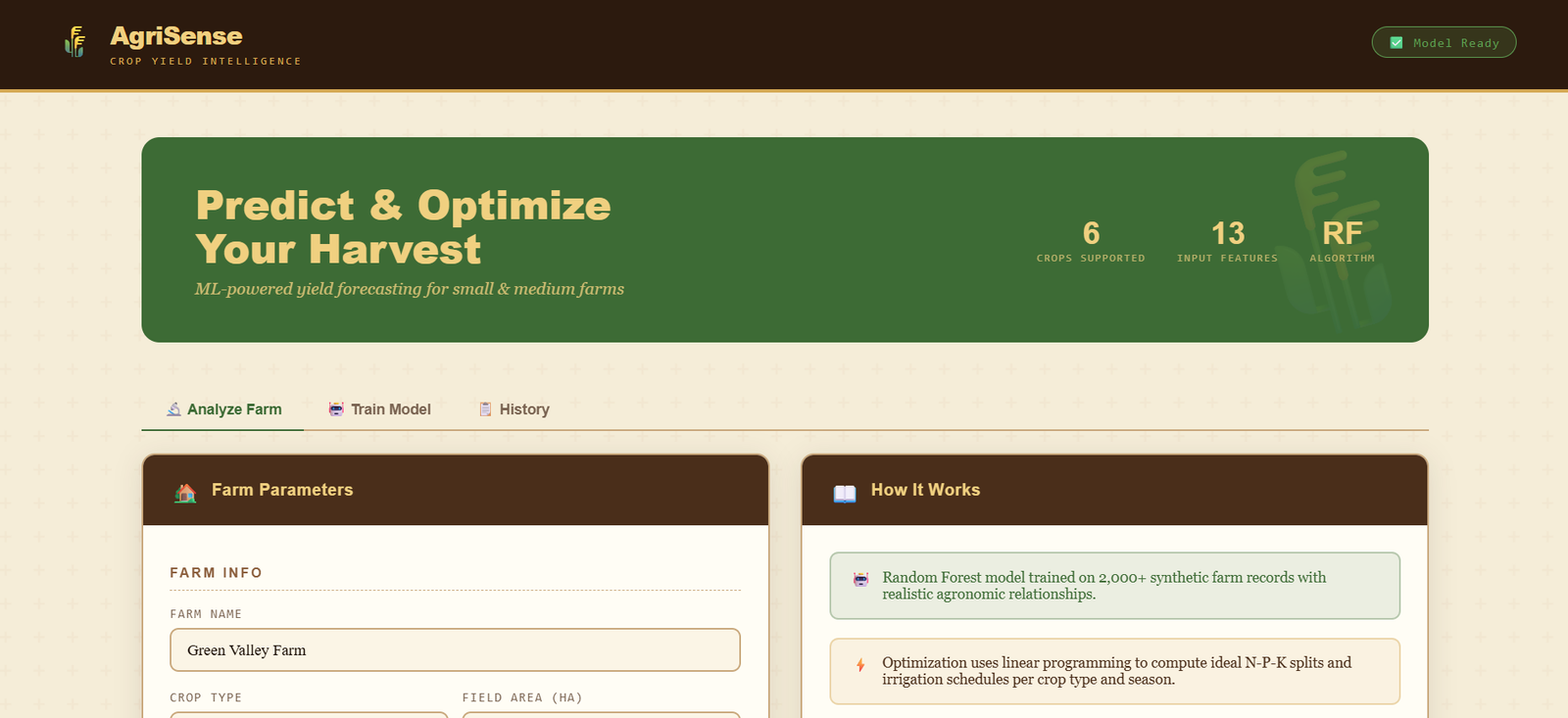Open the Analyze Farm tab
The image size is (1568, 718).
coord(223,409)
